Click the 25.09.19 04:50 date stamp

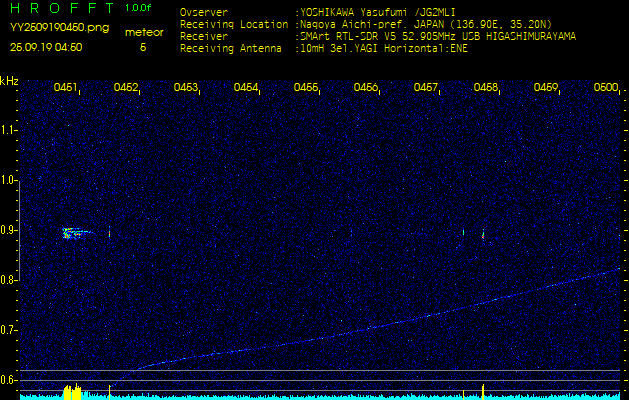pyautogui.click(x=46, y=47)
